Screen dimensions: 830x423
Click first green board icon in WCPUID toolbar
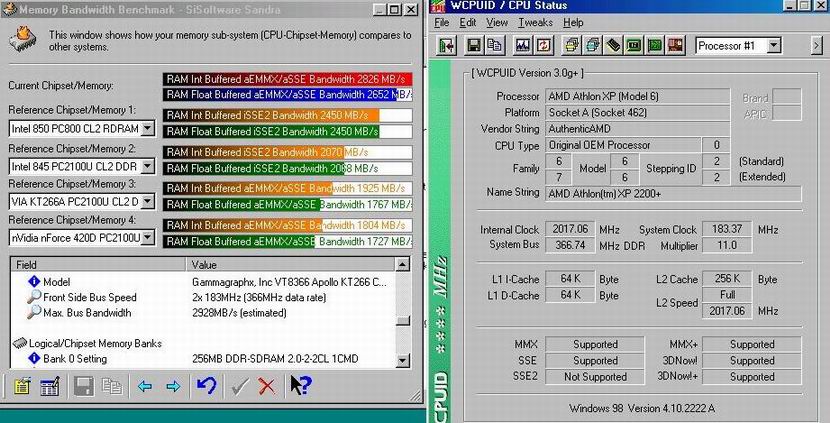click(634, 46)
